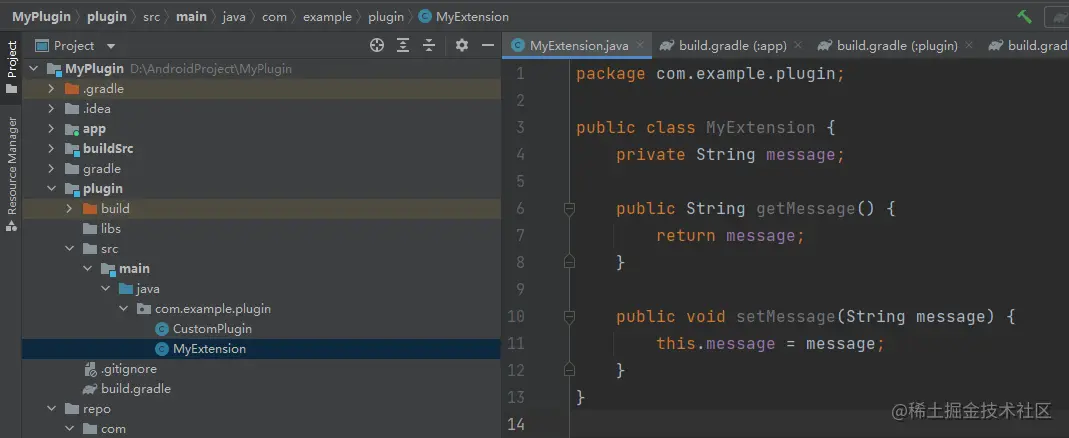Click the setMessage method name in code

coord(786,317)
